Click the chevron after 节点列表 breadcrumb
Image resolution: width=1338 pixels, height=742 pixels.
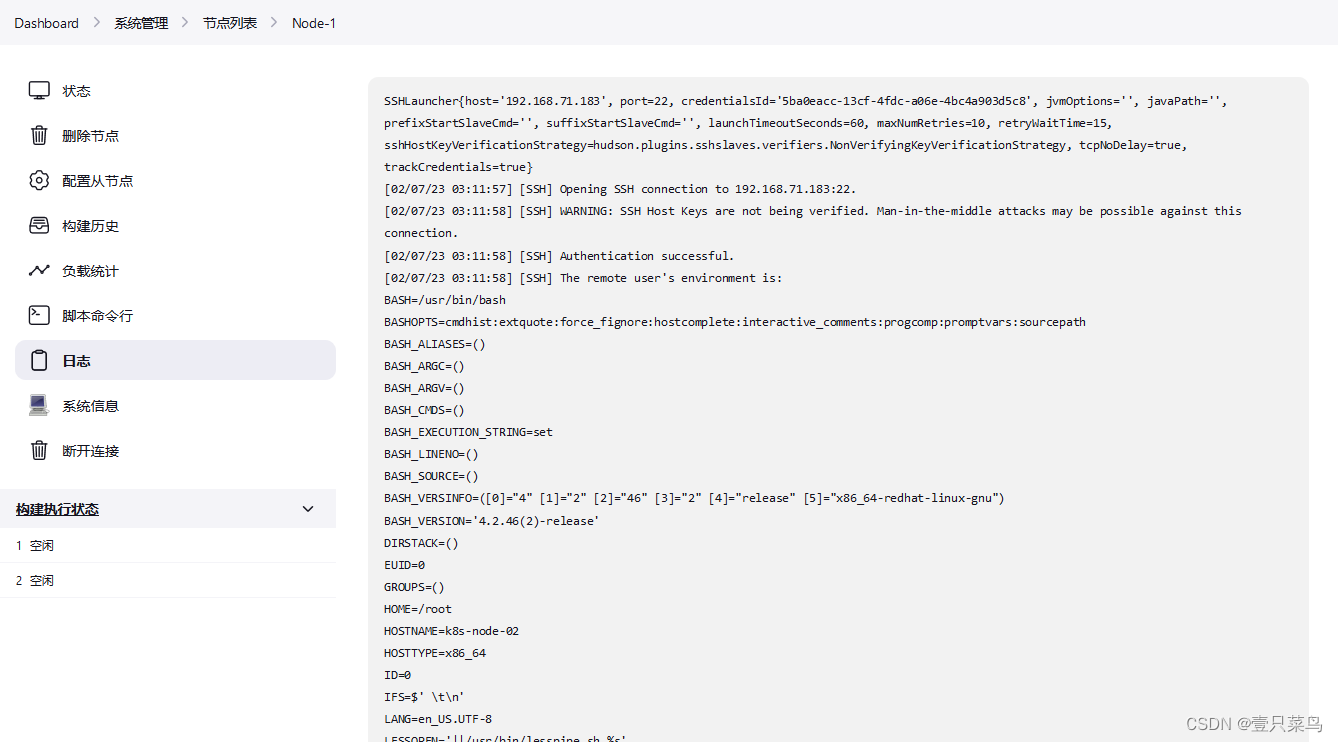[x=275, y=23]
